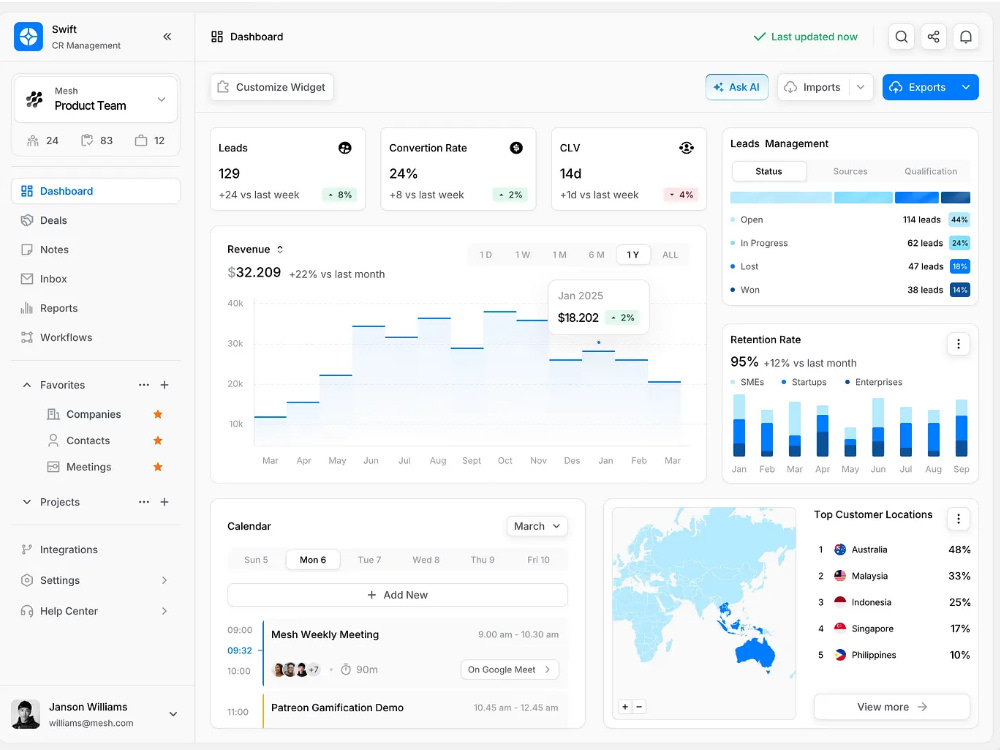Click the Imports button

(x=813, y=87)
